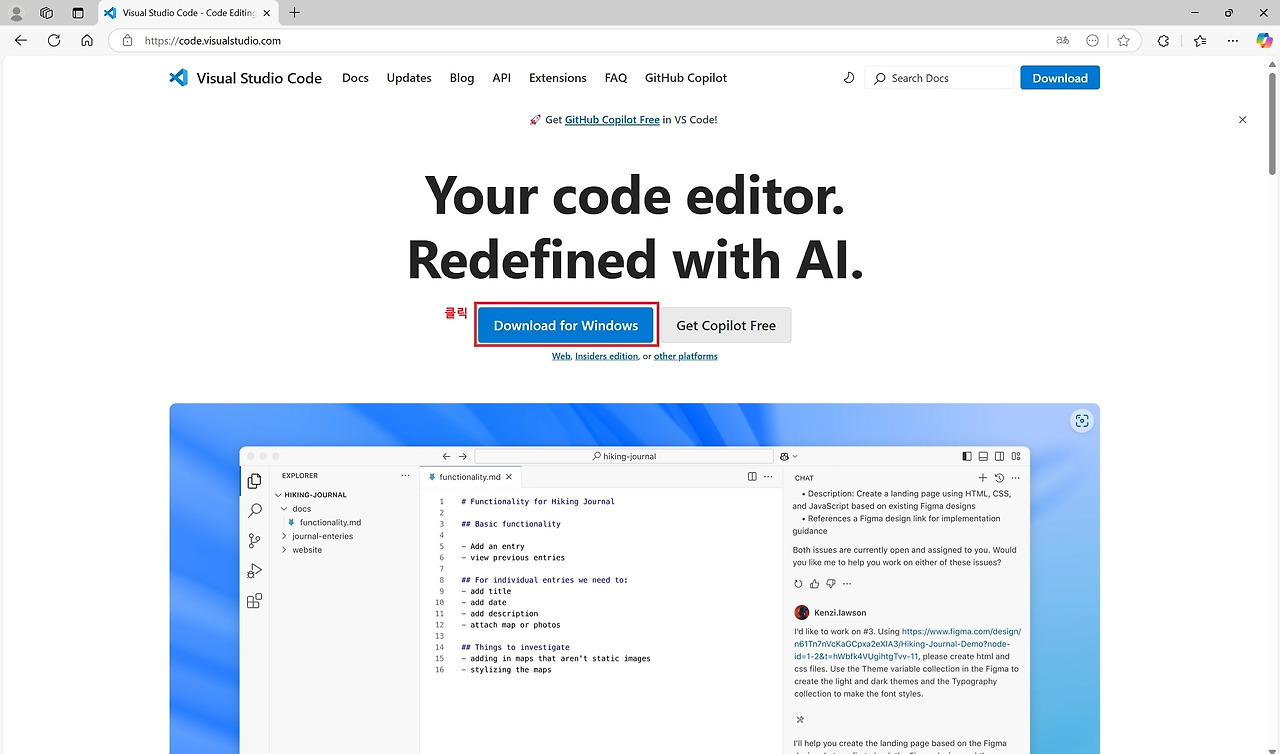
Task: Click the visual search icon on the hero image
Action: pos(1082,421)
